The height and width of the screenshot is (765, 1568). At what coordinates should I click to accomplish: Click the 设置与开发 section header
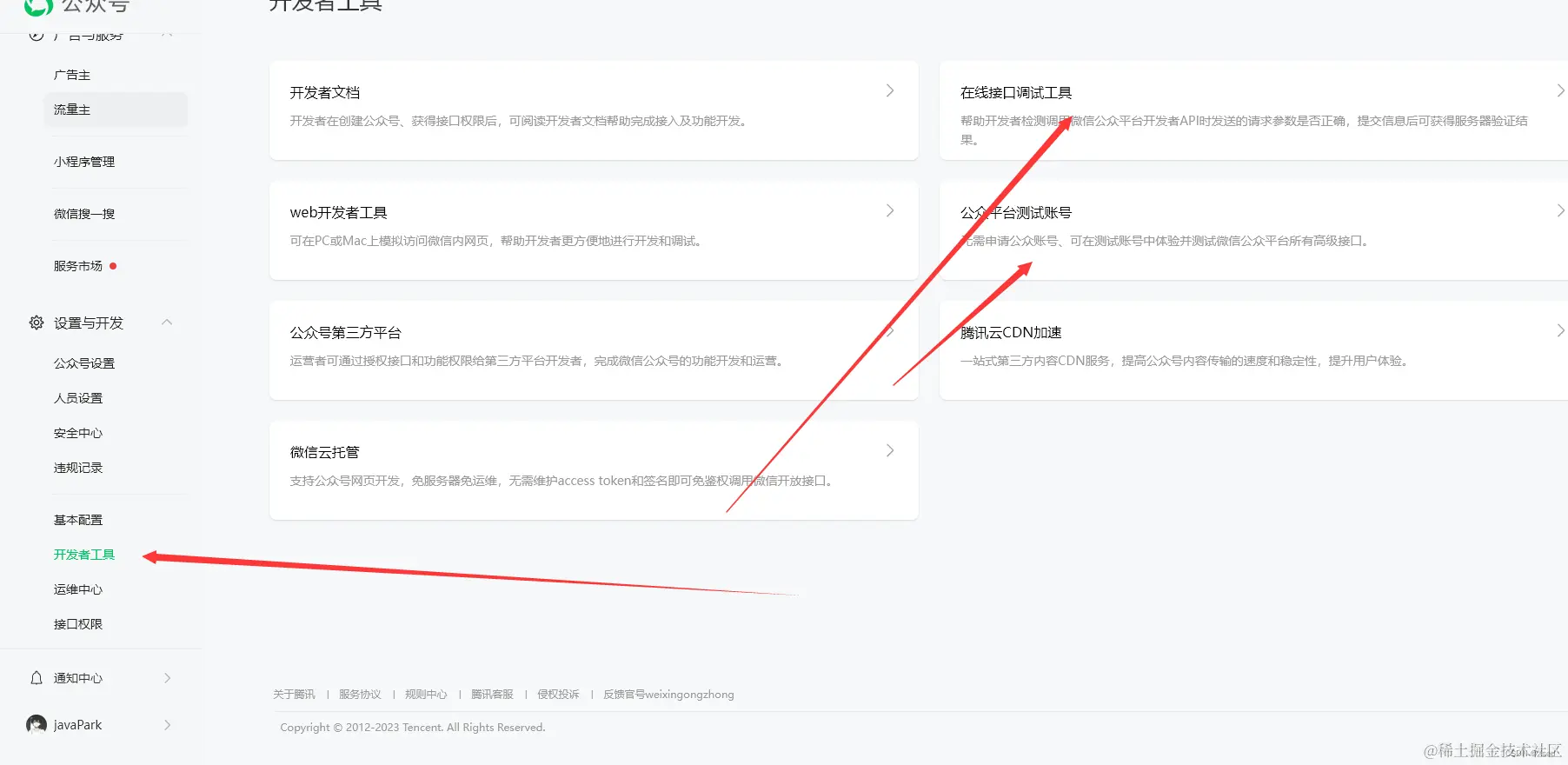coord(89,323)
